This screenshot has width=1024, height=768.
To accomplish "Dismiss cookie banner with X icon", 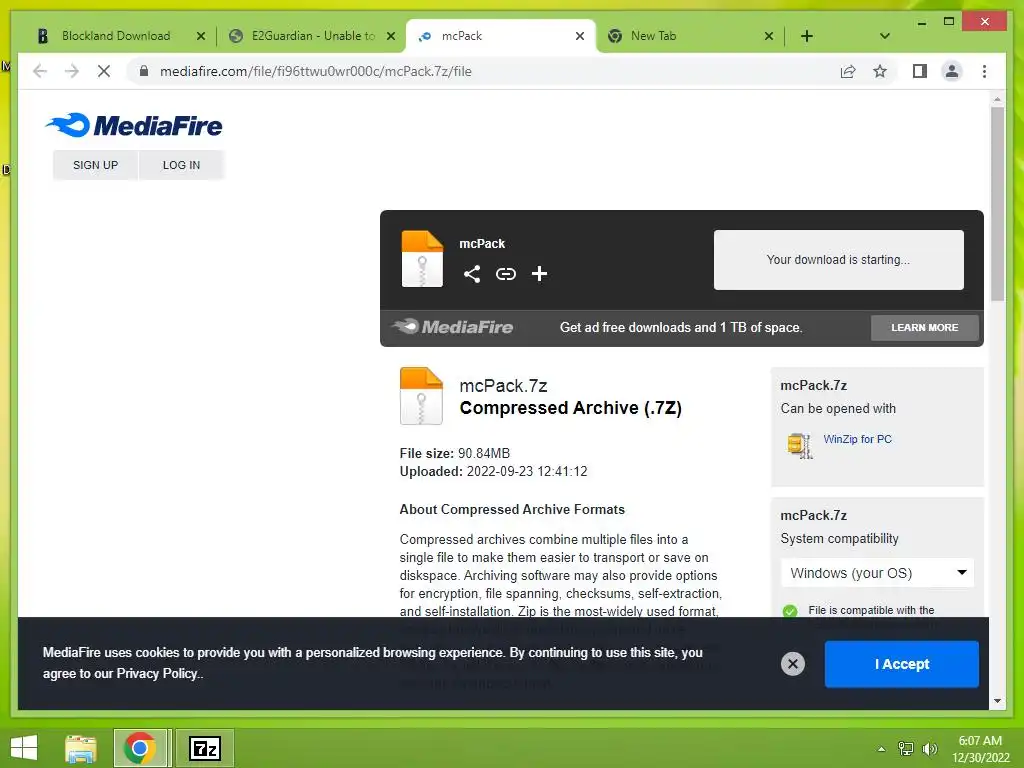I will [x=793, y=664].
